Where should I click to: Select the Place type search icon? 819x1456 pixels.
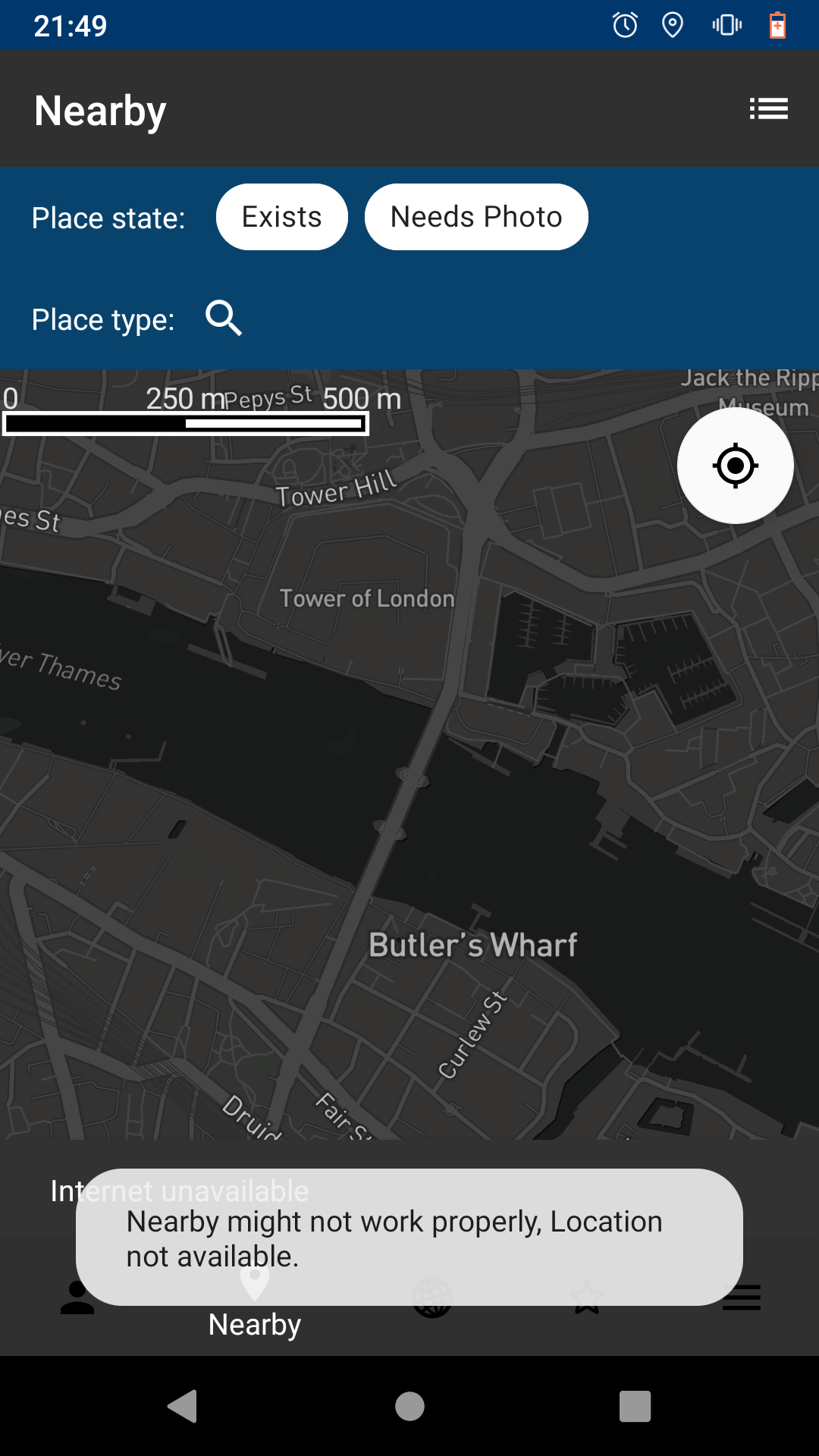click(x=224, y=318)
